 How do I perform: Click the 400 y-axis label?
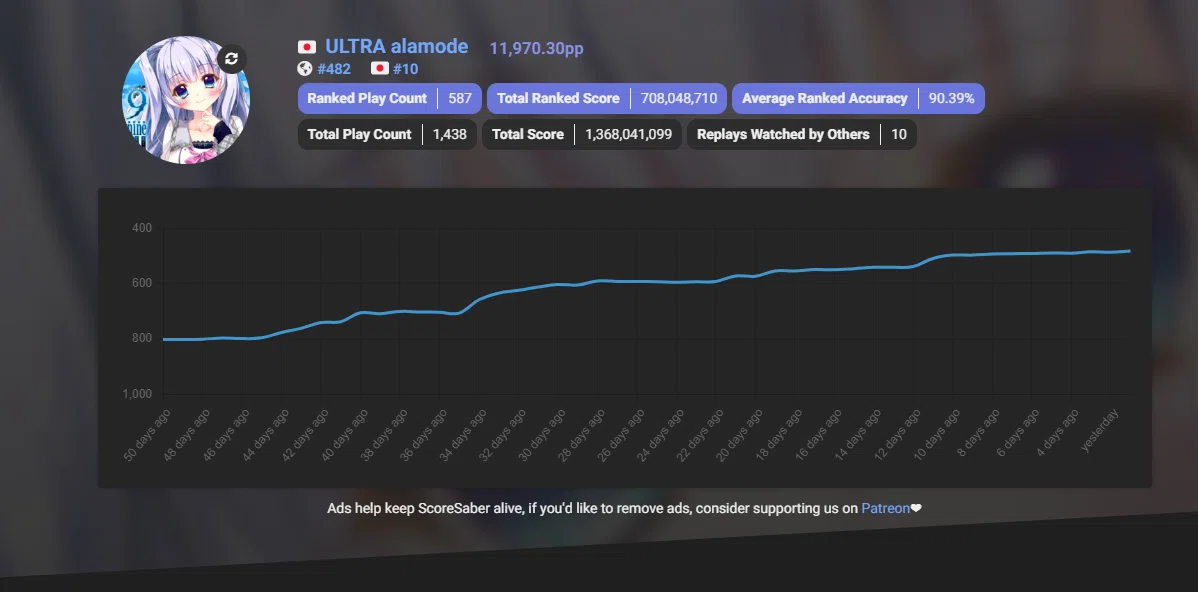pyautogui.click(x=142, y=228)
